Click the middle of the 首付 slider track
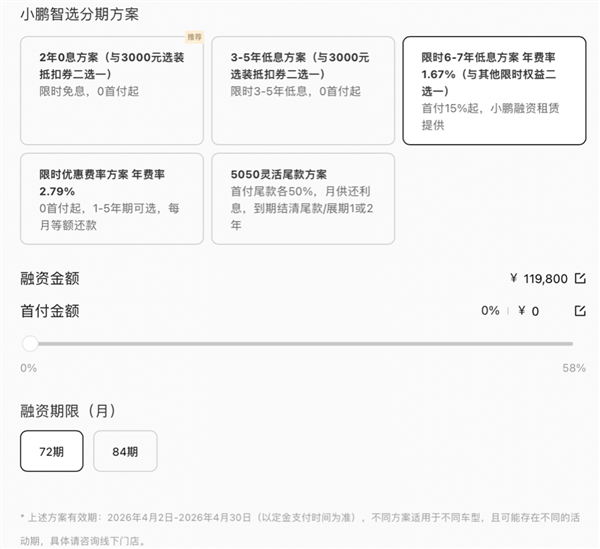Viewport: 600px width, 549px height. click(x=301, y=343)
